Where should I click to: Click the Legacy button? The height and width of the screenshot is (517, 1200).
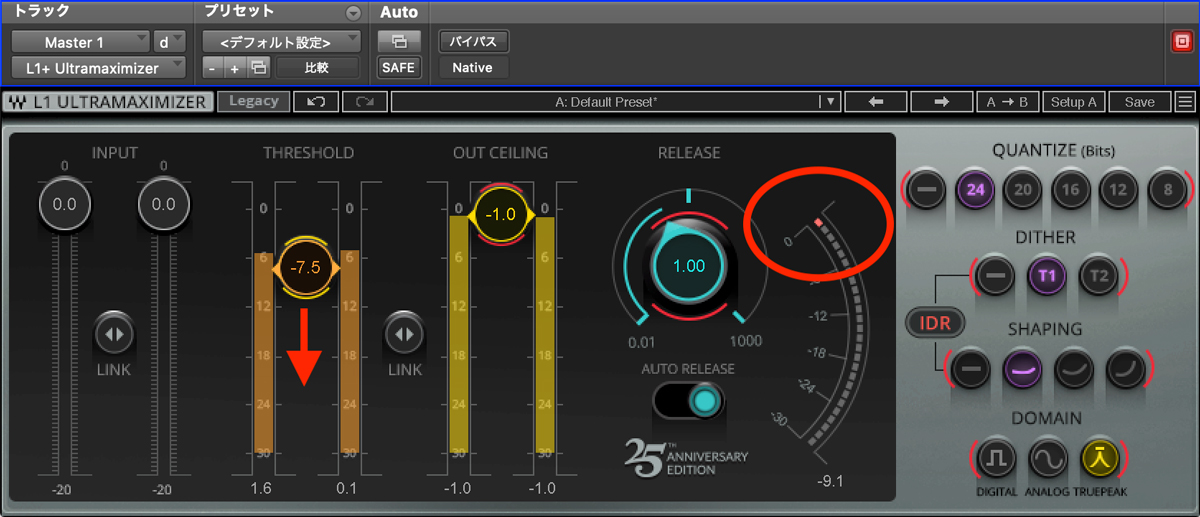click(x=254, y=101)
